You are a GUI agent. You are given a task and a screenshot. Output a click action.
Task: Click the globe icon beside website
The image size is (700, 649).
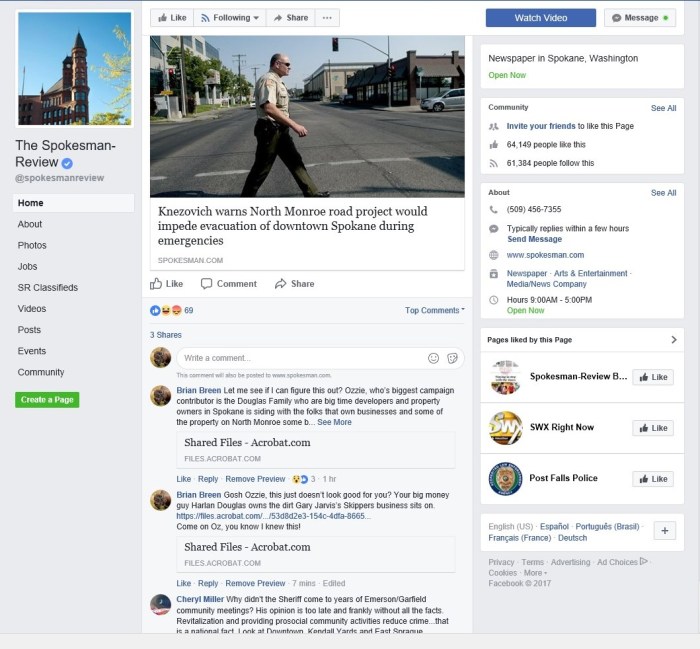[x=494, y=255]
